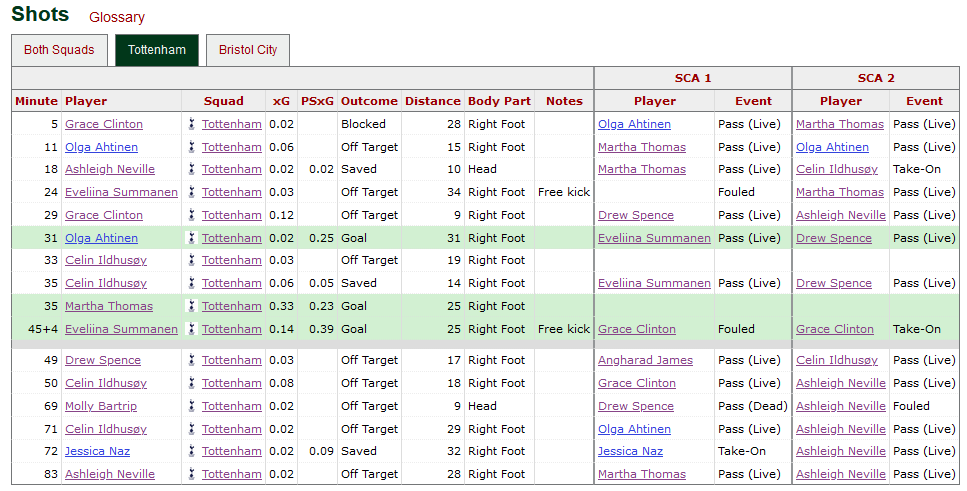Image resolution: width=967 pixels, height=491 pixels.
Task: Open Grace Clinton shooter link at minute 5
Action: 104,124
